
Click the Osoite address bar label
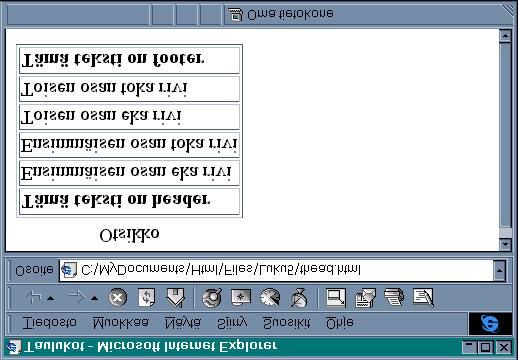point(34,270)
